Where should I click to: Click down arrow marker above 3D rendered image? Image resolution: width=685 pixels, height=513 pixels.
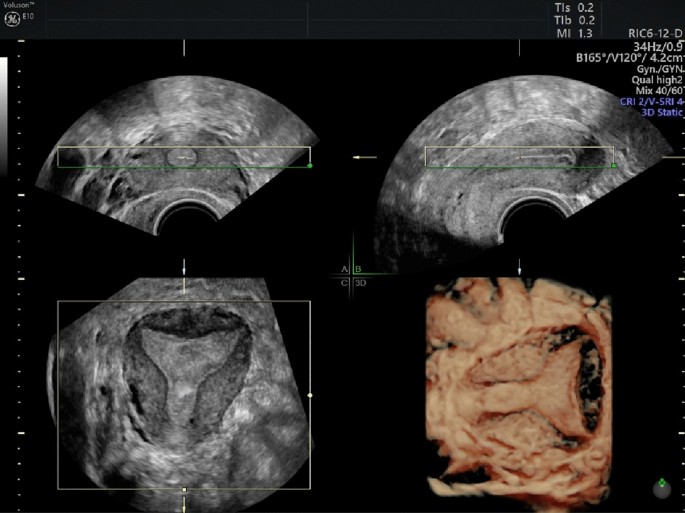coord(519,269)
